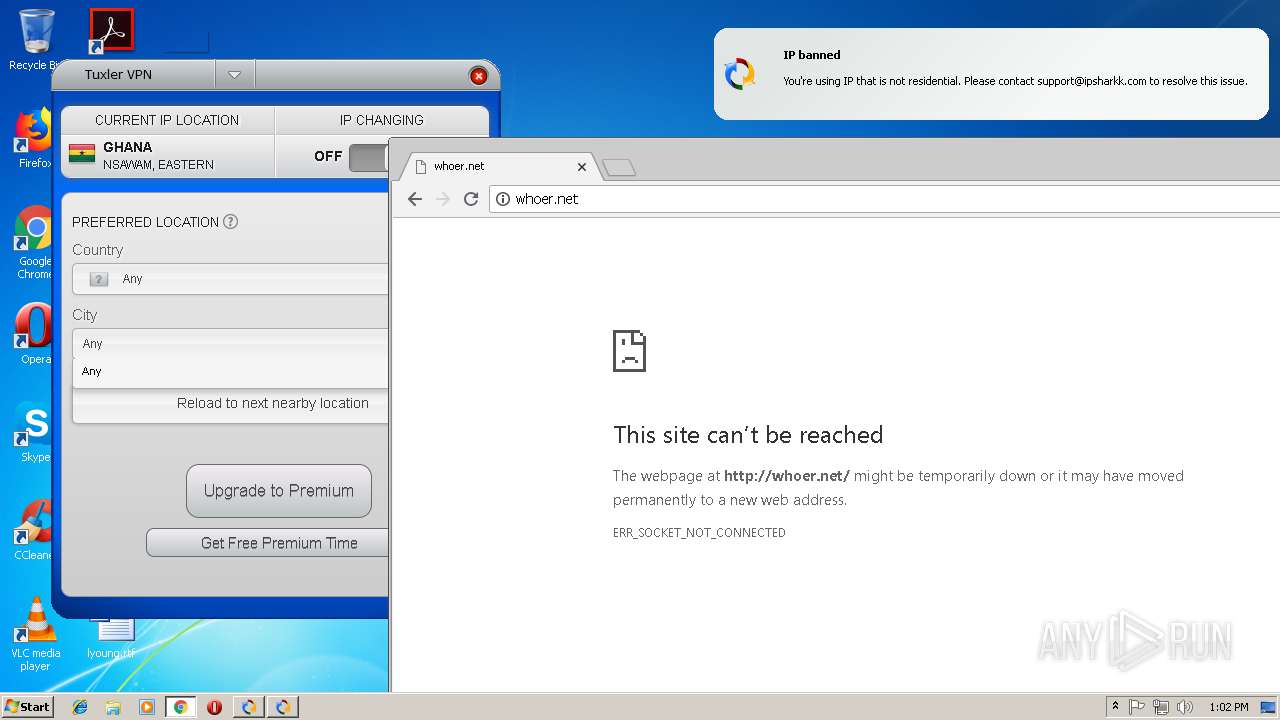Viewport: 1280px width, 720px height.
Task: Close the whoer.net tab
Action: (581, 167)
